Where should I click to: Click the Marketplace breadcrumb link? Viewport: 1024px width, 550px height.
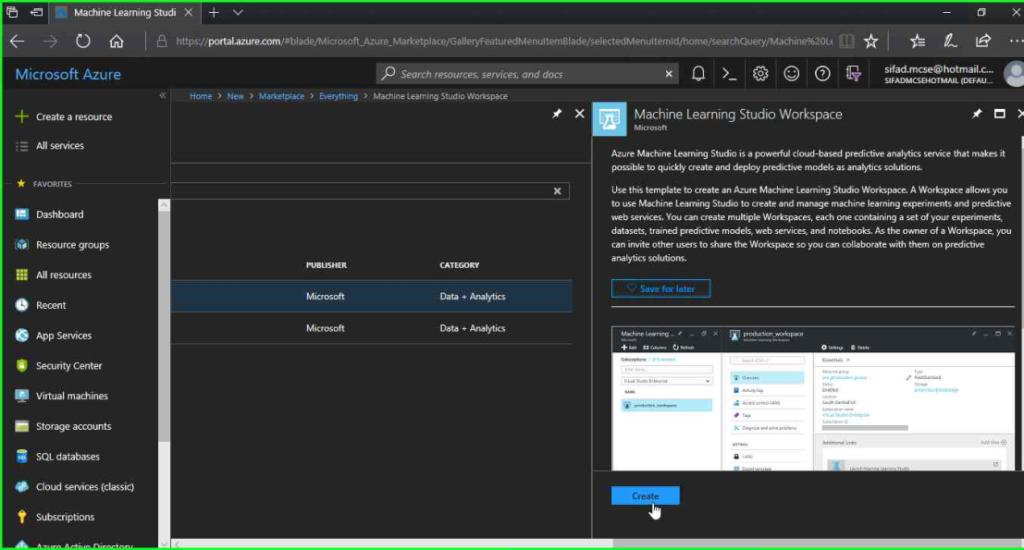(x=281, y=96)
